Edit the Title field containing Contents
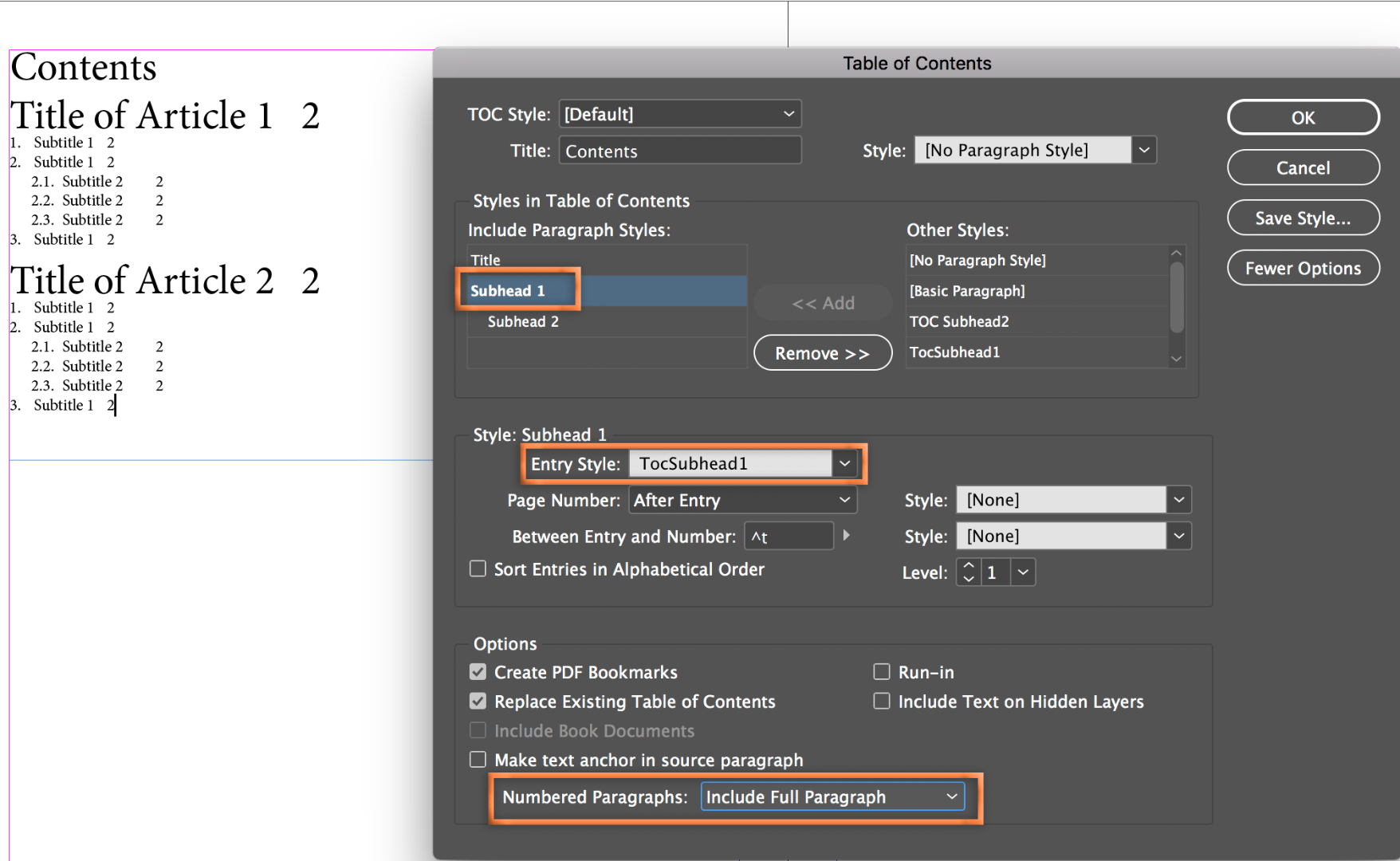Image resolution: width=1400 pixels, height=861 pixels. pyautogui.click(x=679, y=151)
